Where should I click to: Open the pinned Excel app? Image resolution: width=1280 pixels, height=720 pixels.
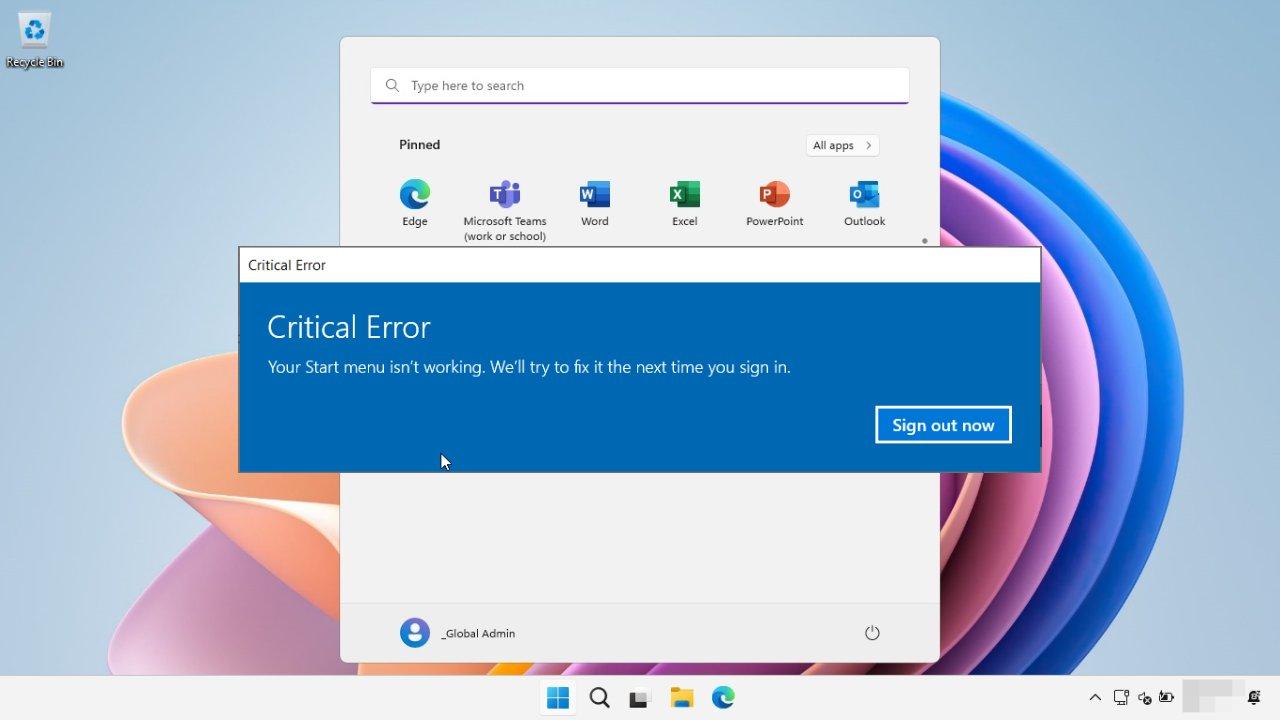click(684, 203)
